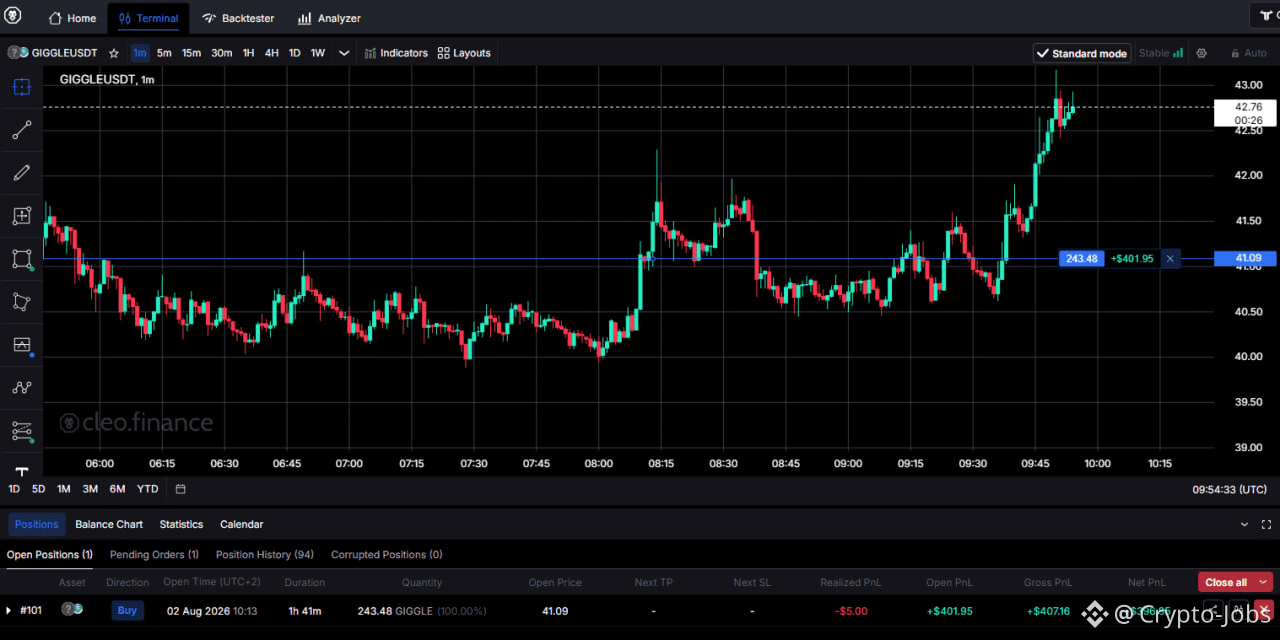Click the Close all button
This screenshot has height=640, width=1280.
pos(1226,582)
